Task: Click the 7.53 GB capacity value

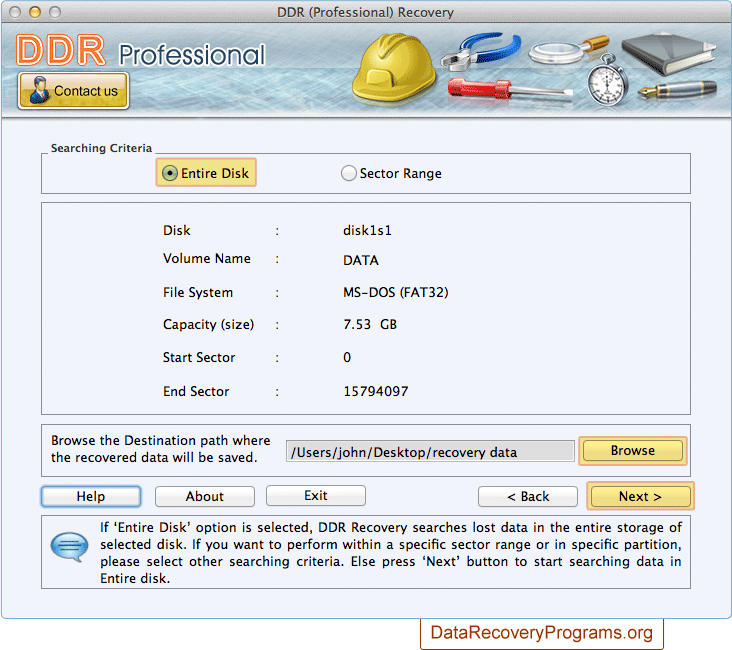Action: (x=370, y=324)
